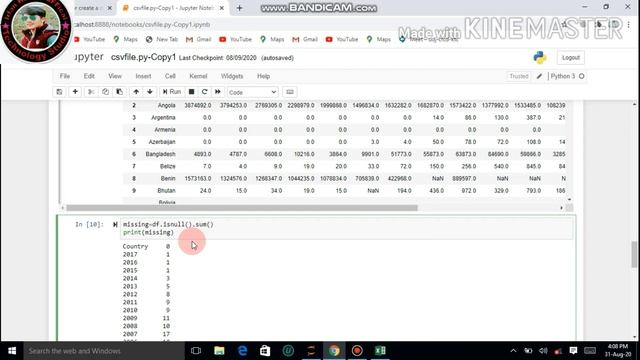Click the '2009' row in output
640x360 pixels.
tap(146, 318)
